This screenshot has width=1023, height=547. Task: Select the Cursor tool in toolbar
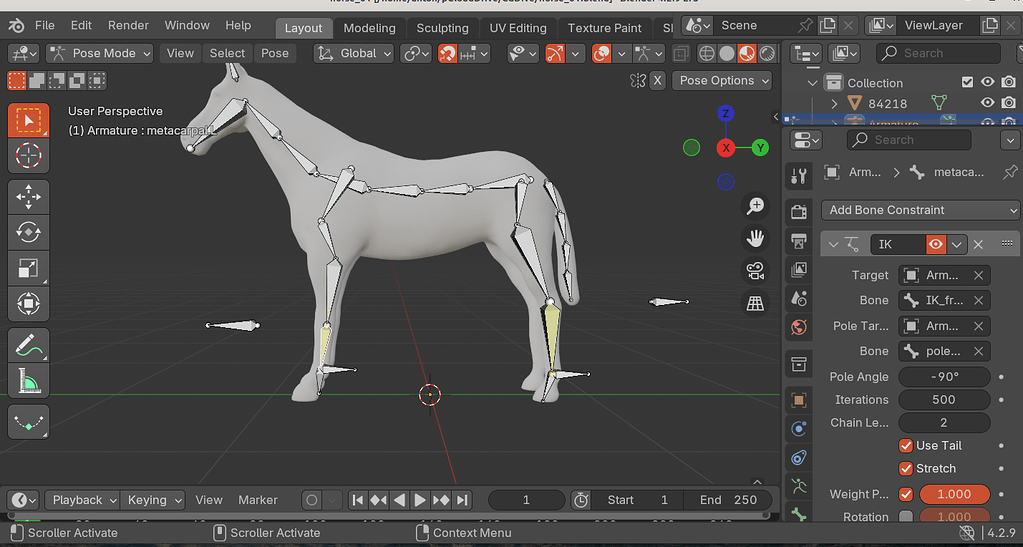click(28, 155)
